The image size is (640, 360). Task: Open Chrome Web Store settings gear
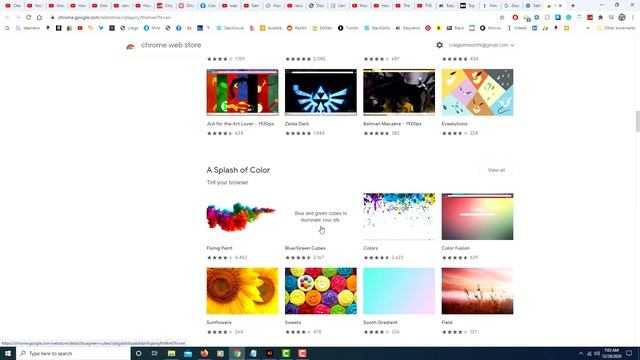coord(439,45)
